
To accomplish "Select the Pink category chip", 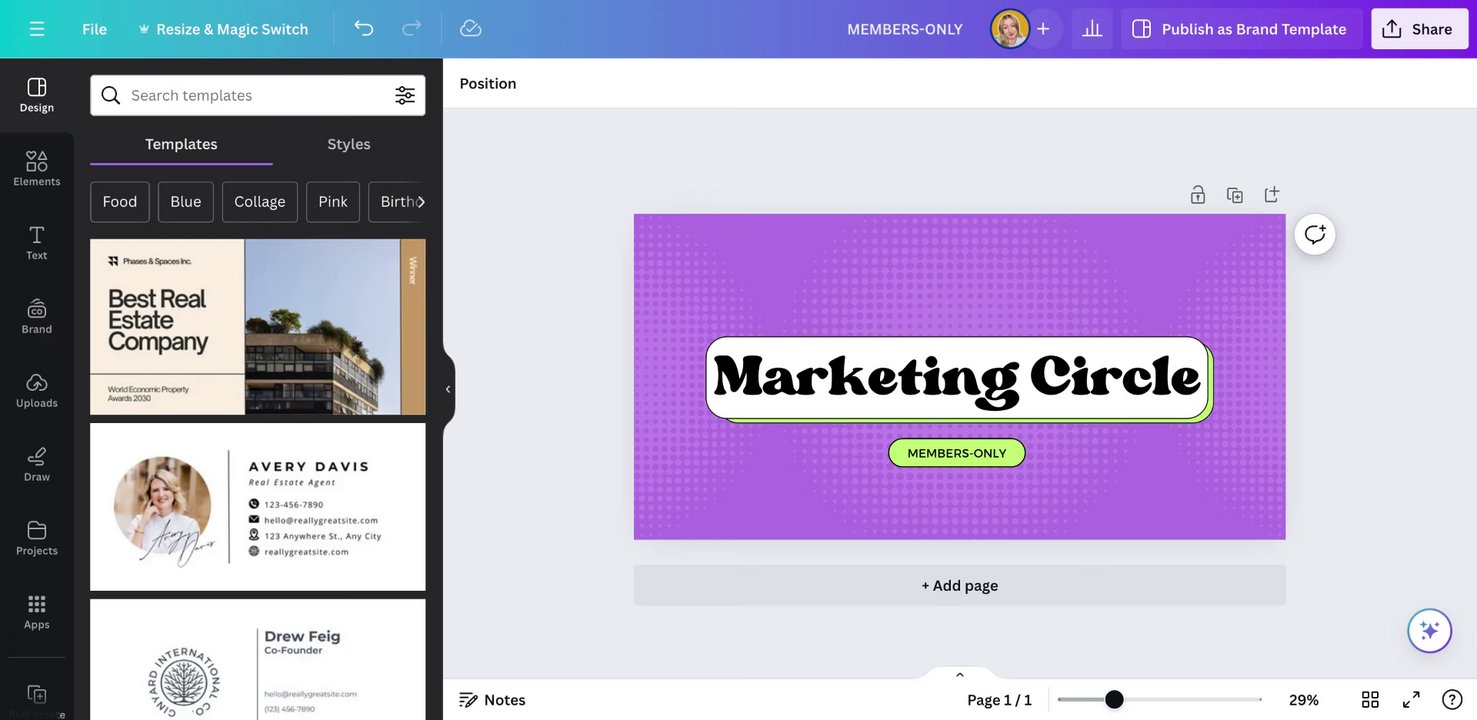I will tap(333, 202).
